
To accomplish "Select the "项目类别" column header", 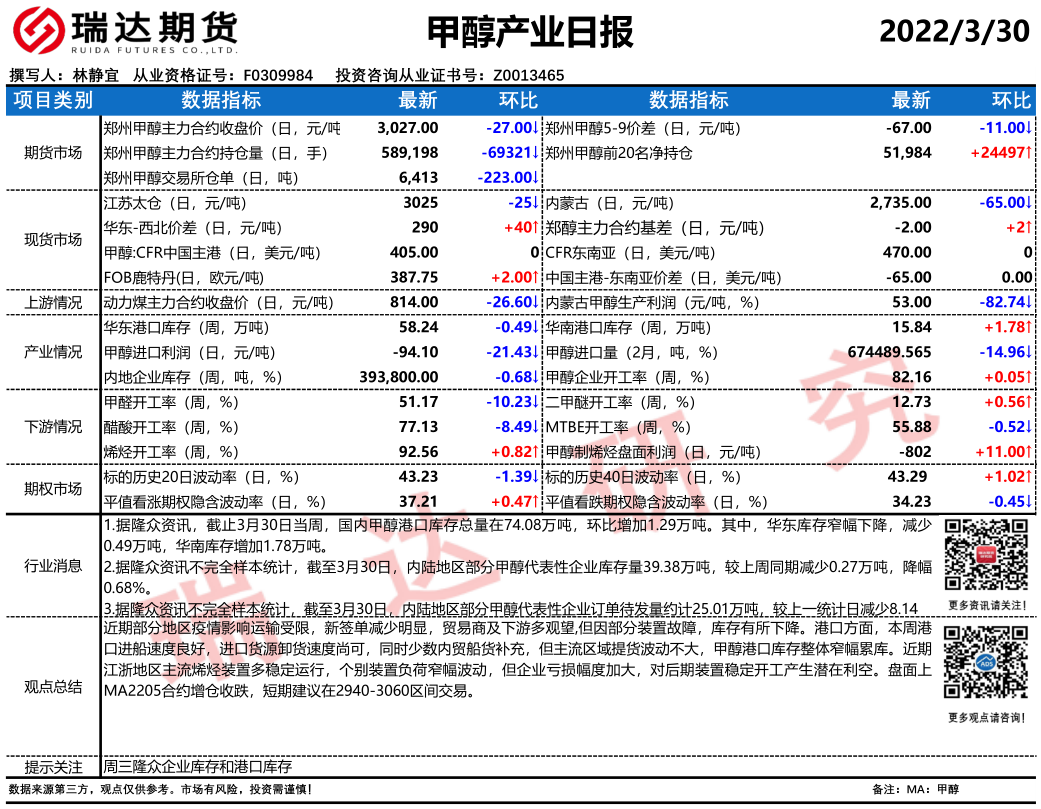I will (x=54, y=101).
